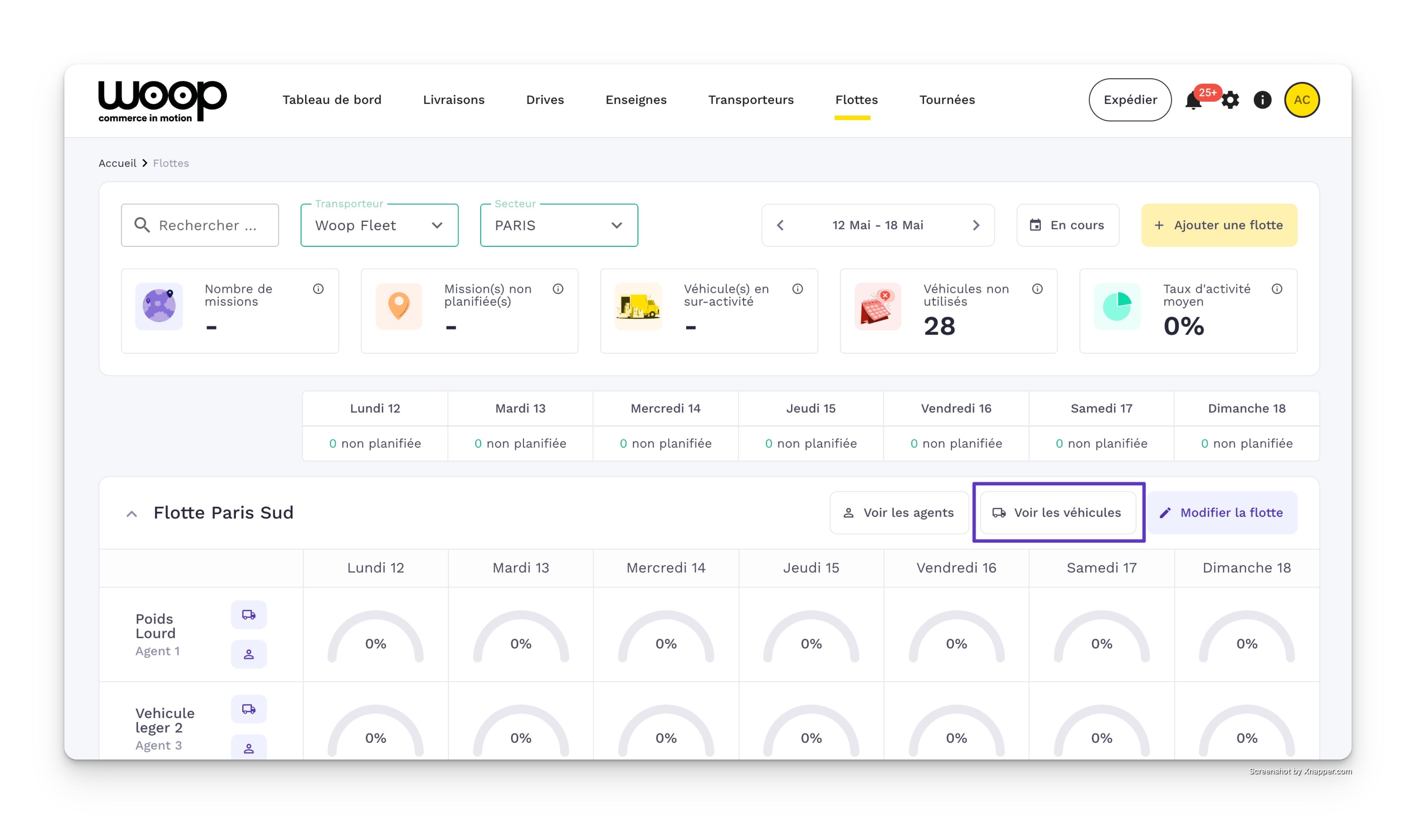Click the En cours date button
The height and width of the screenshot is (840, 1416).
(1067, 225)
